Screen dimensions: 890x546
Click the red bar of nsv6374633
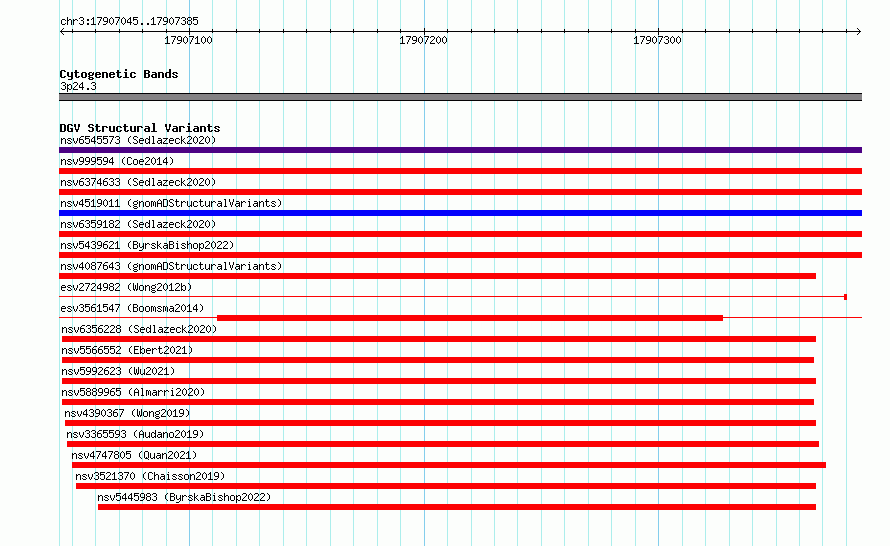(460, 192)
